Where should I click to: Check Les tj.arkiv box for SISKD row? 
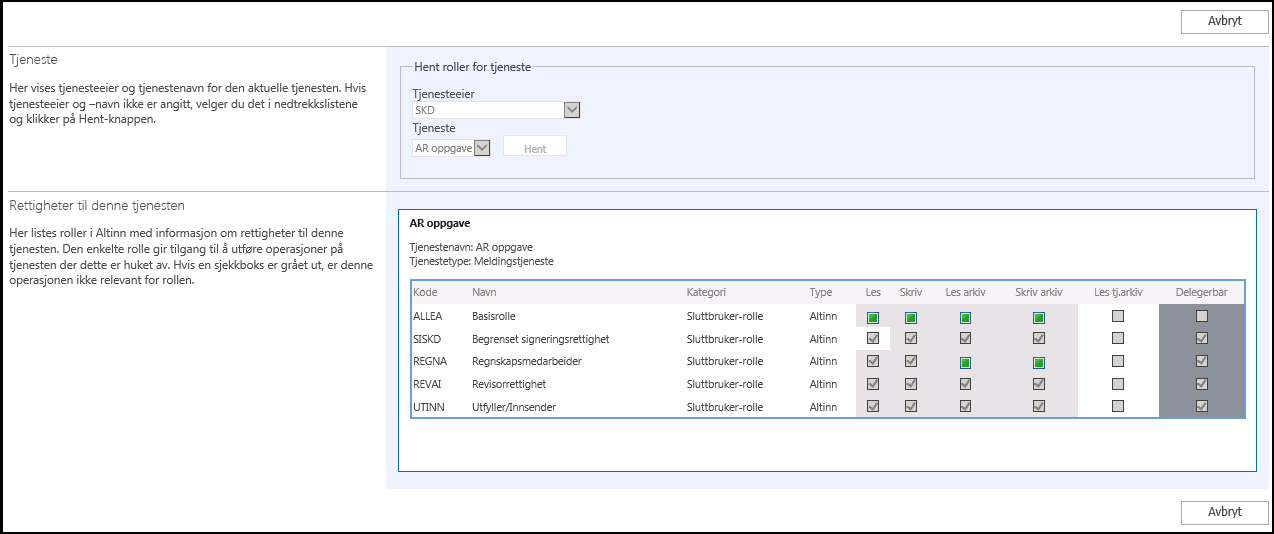pyautogui.click(x=1118, y=339)
